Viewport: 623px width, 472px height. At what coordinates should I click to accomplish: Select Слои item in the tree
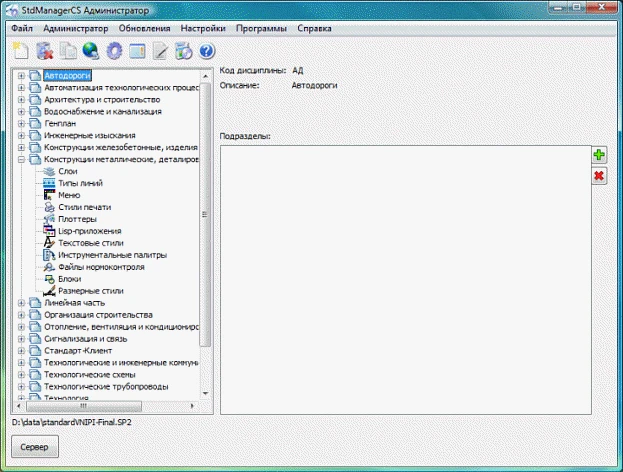coord(68,172)
